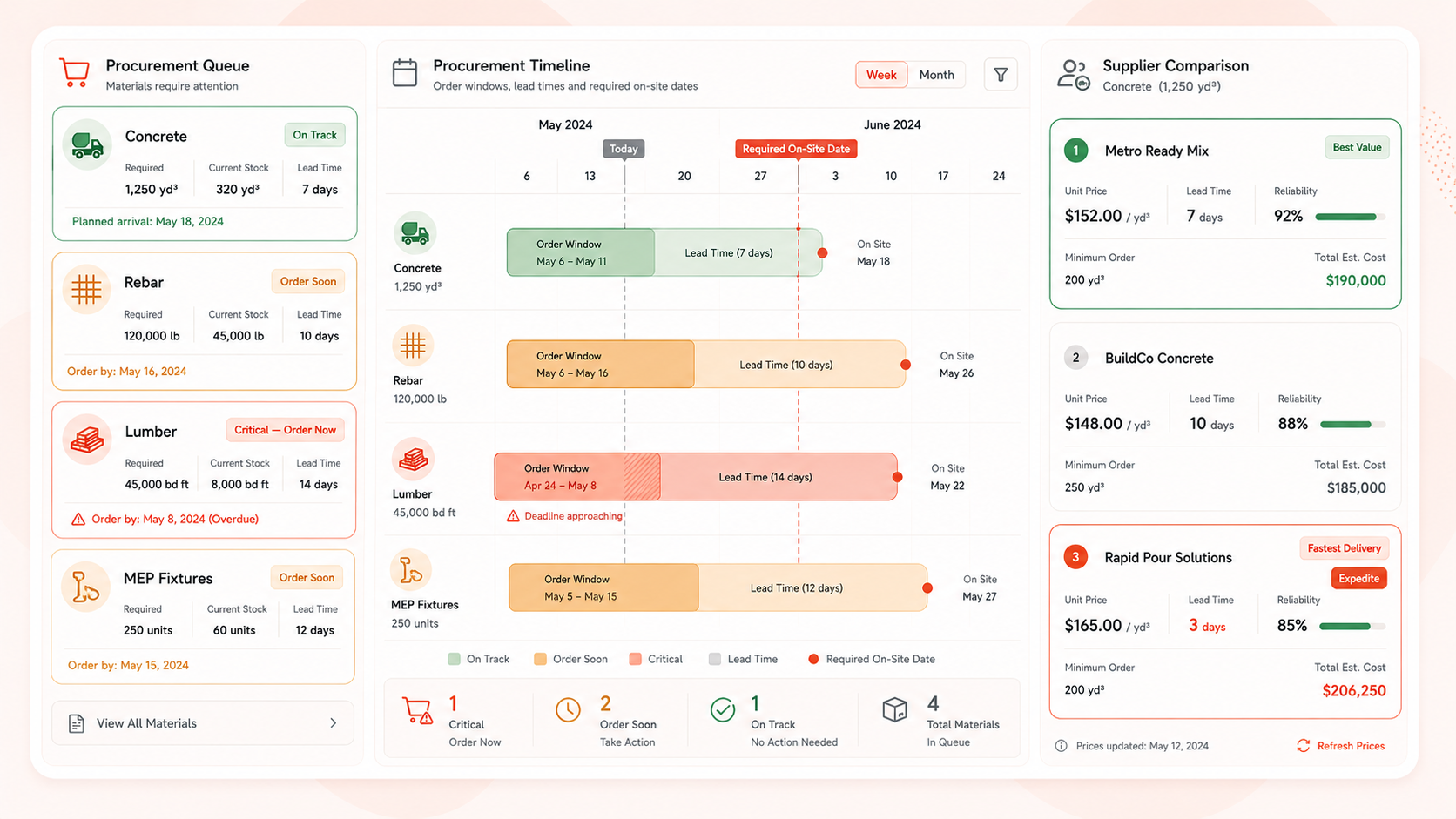The image size is (1456, 819).
Task: Click the MEP Fixtures pipe icon in queue
Action: (85, 587)
